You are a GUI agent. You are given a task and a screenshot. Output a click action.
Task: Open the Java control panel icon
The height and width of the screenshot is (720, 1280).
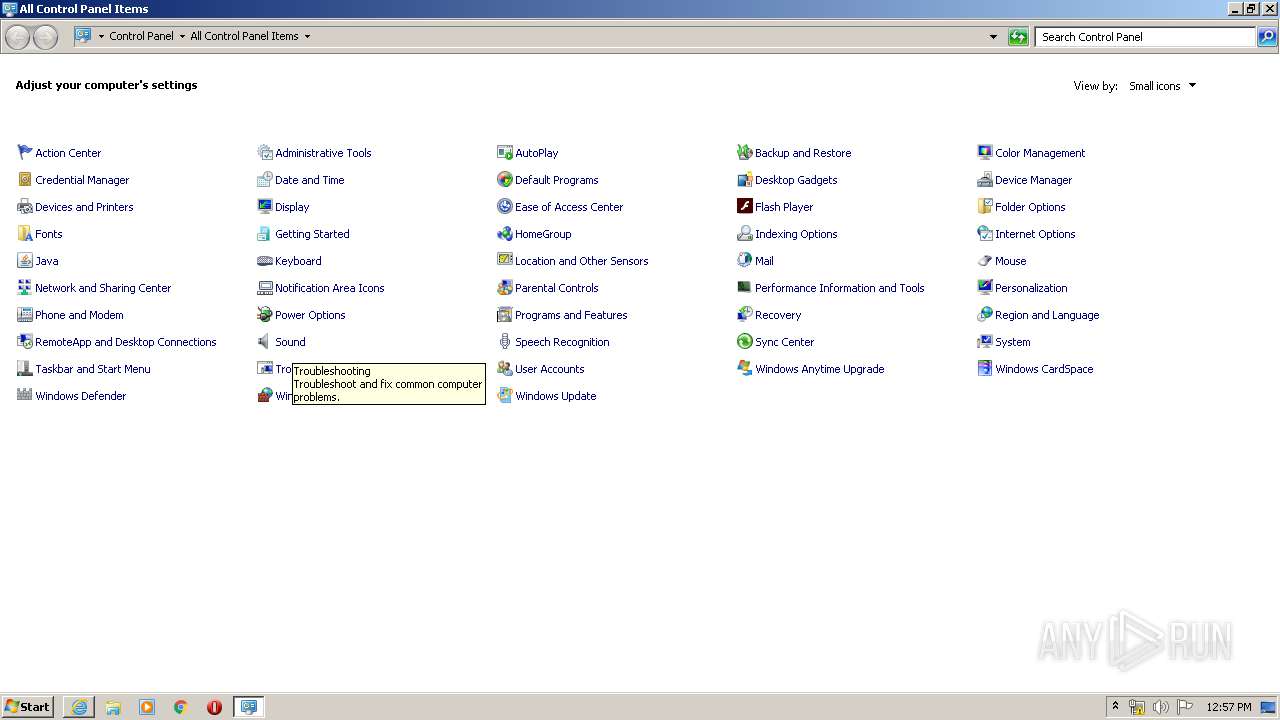click(25, 261)
